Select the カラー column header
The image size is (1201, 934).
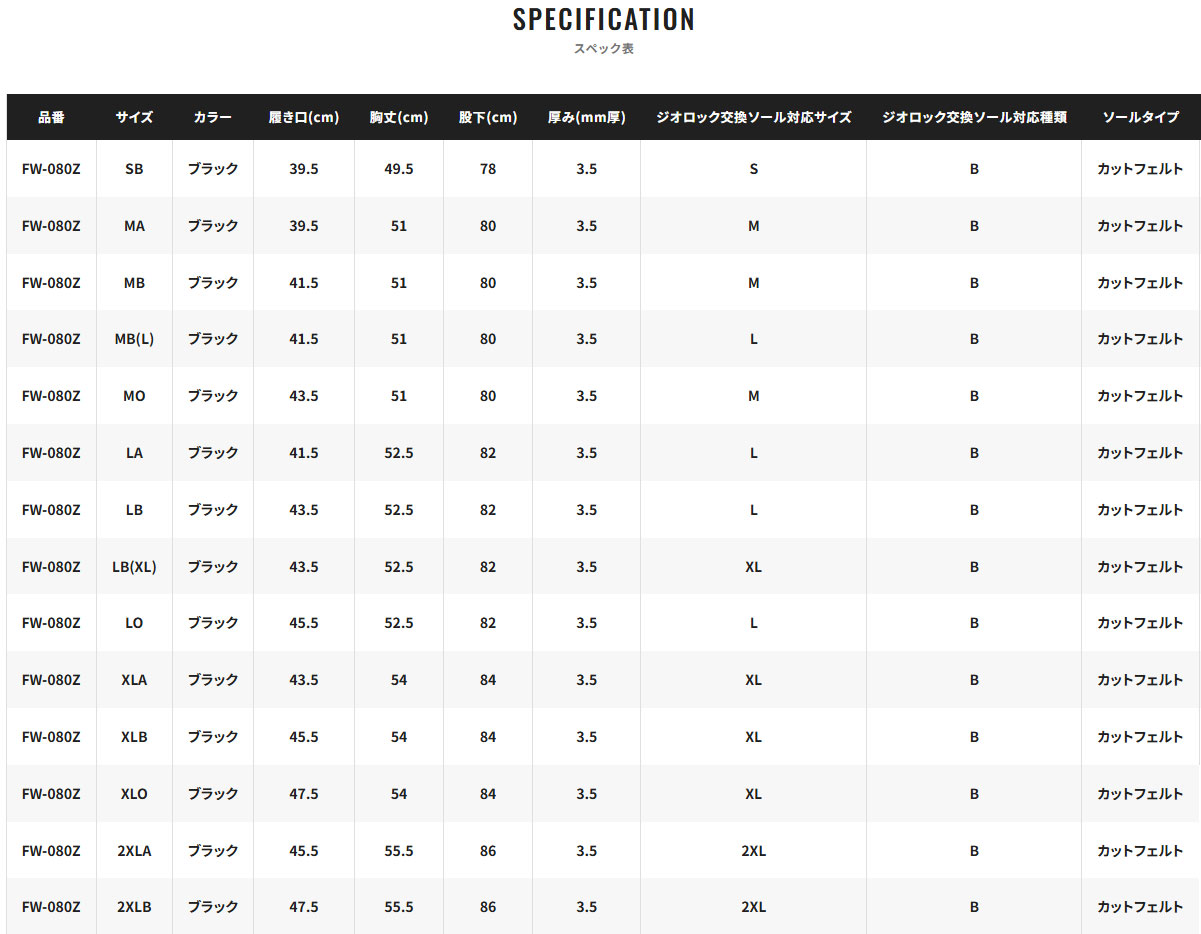point(213,117)
